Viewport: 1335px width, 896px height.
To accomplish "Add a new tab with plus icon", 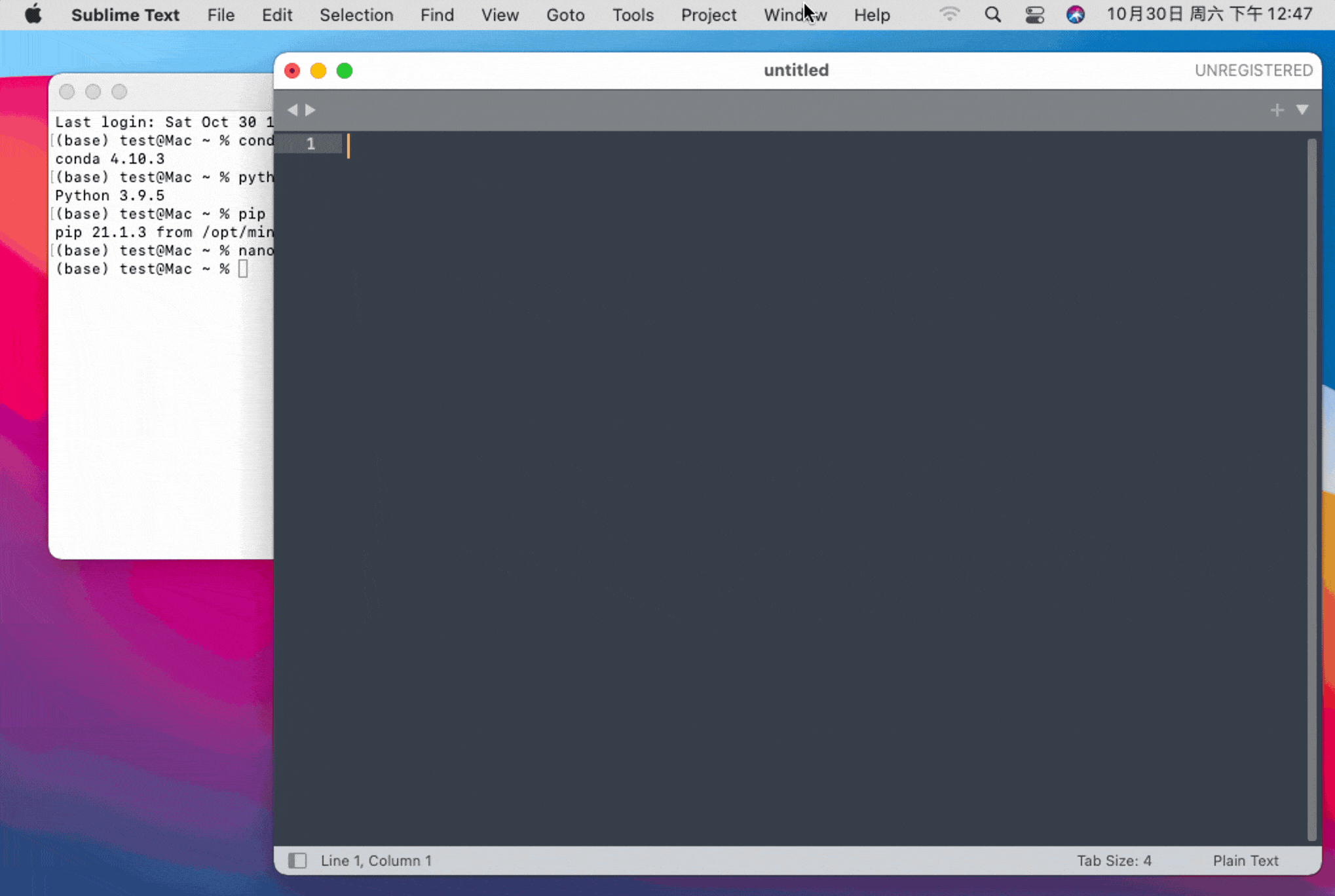I will pyautogui.click(x=1277, y=110).
